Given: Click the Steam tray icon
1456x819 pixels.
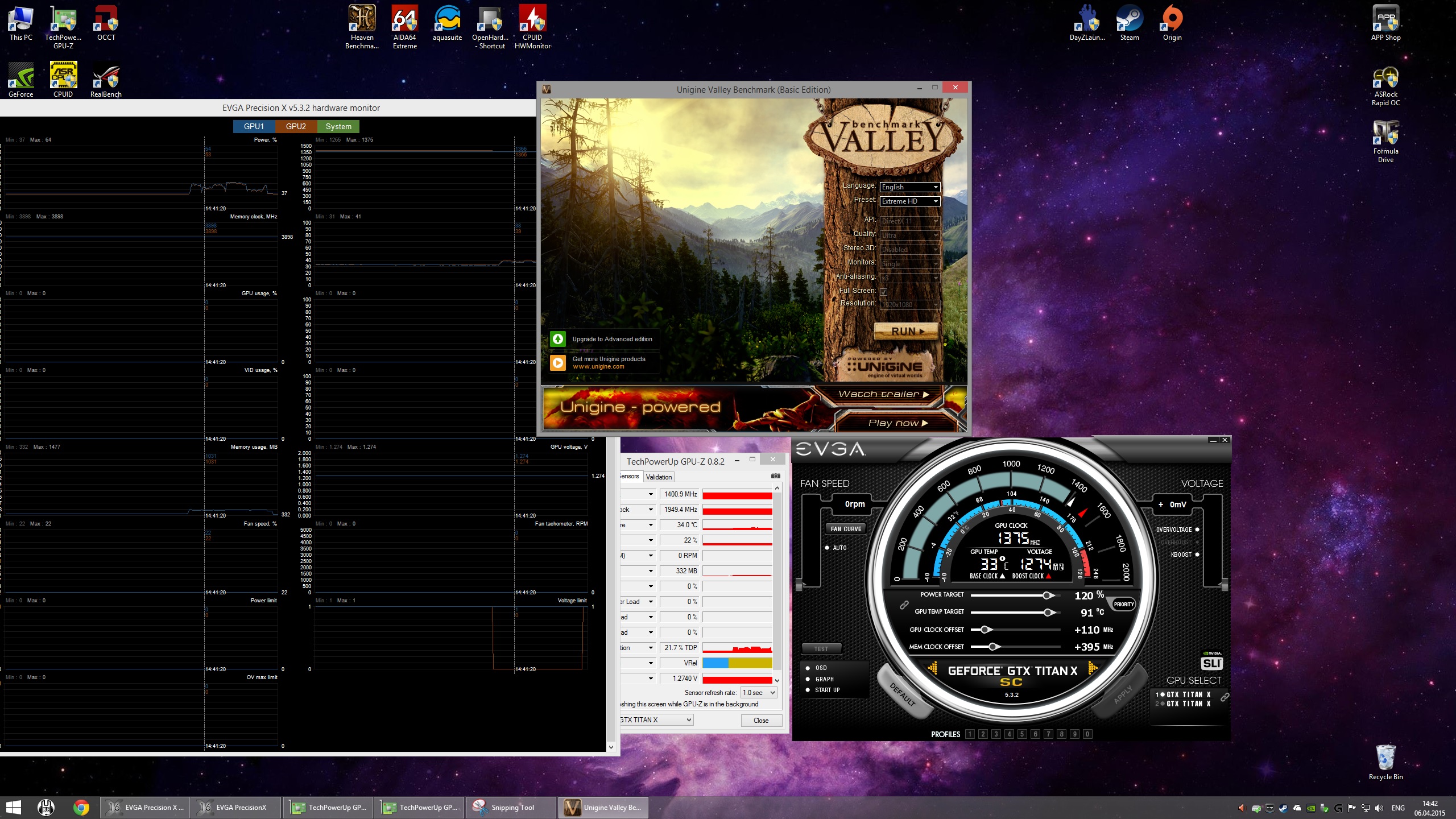Looking at the screenshot, I should click(x=1283, y=808).
